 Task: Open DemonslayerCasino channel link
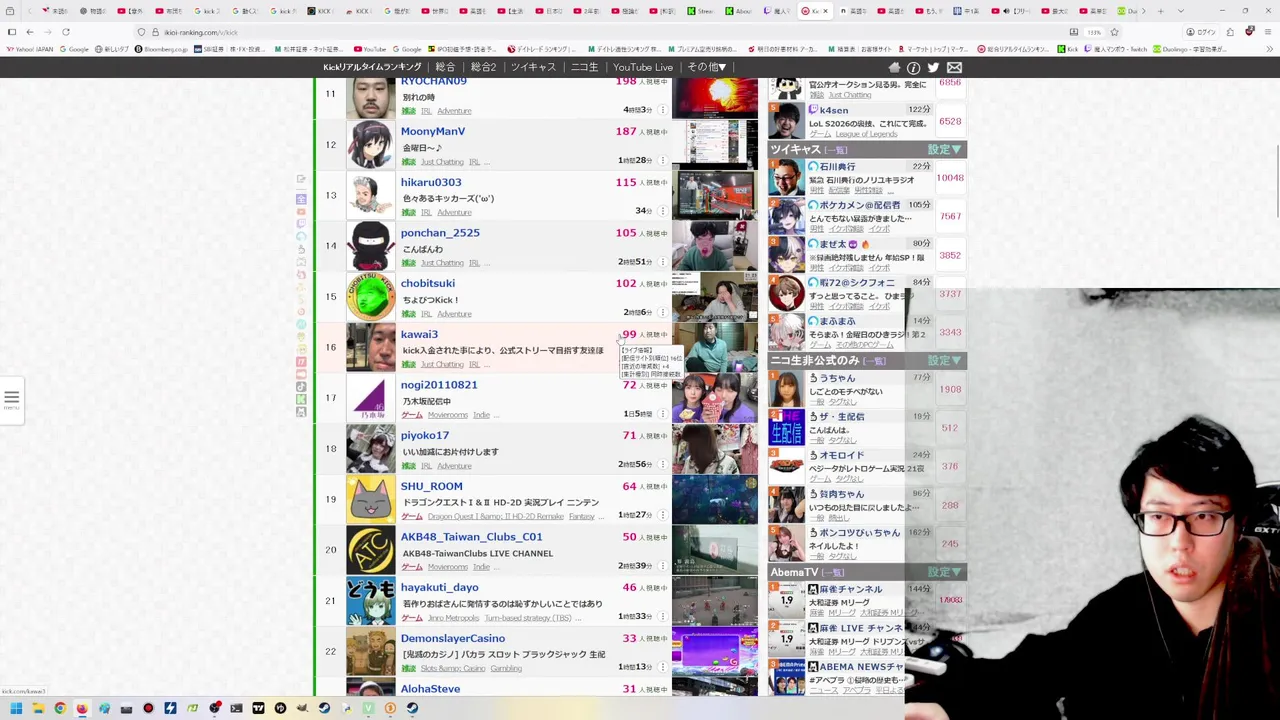coord(453,638)
